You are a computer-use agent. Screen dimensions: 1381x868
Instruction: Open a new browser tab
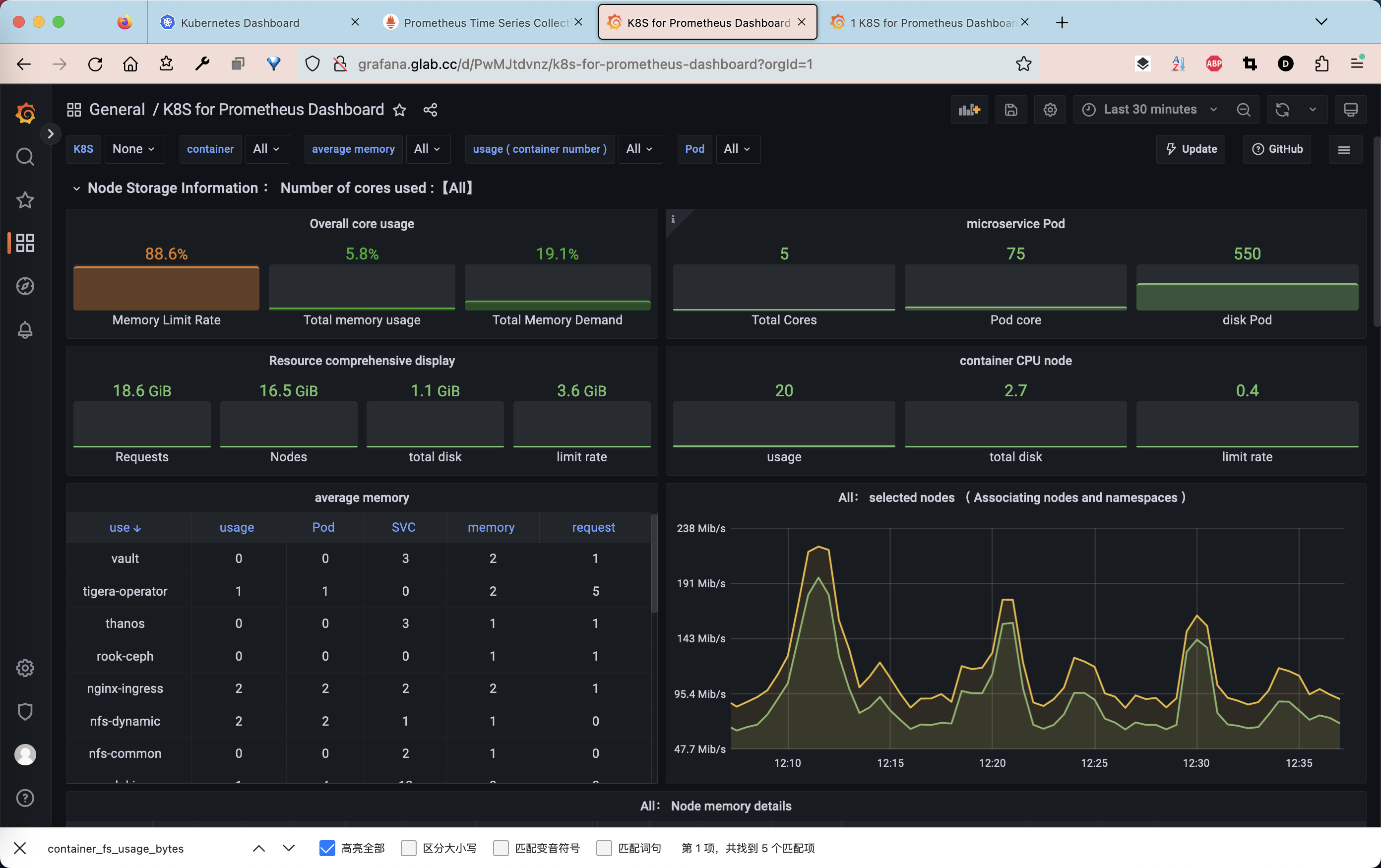1062,22
